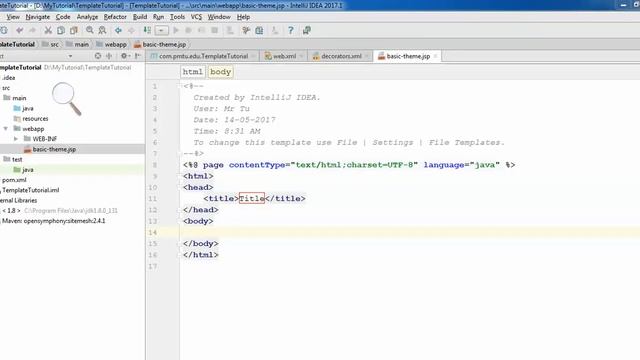The image size is (640, 360).
Task: Open the Project panel gear settings
Action: pos(124,56)
